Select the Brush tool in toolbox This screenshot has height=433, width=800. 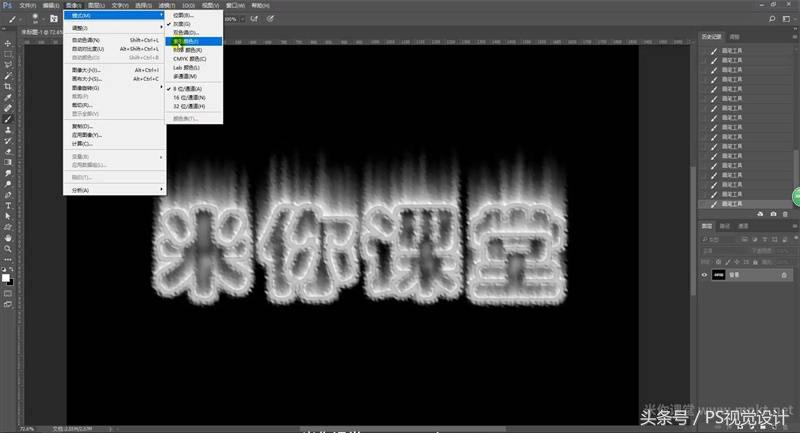tap(8, 119)
